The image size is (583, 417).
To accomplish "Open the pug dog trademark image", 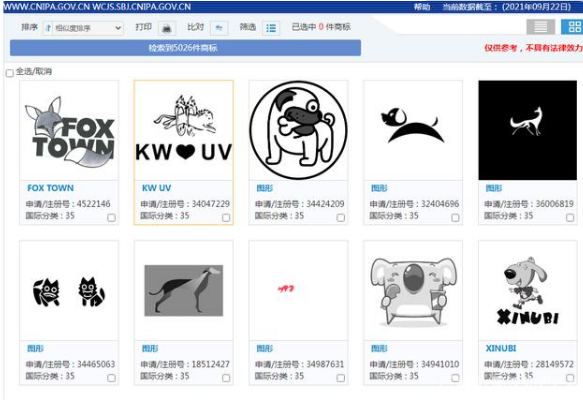I will [x=298, y=130].
